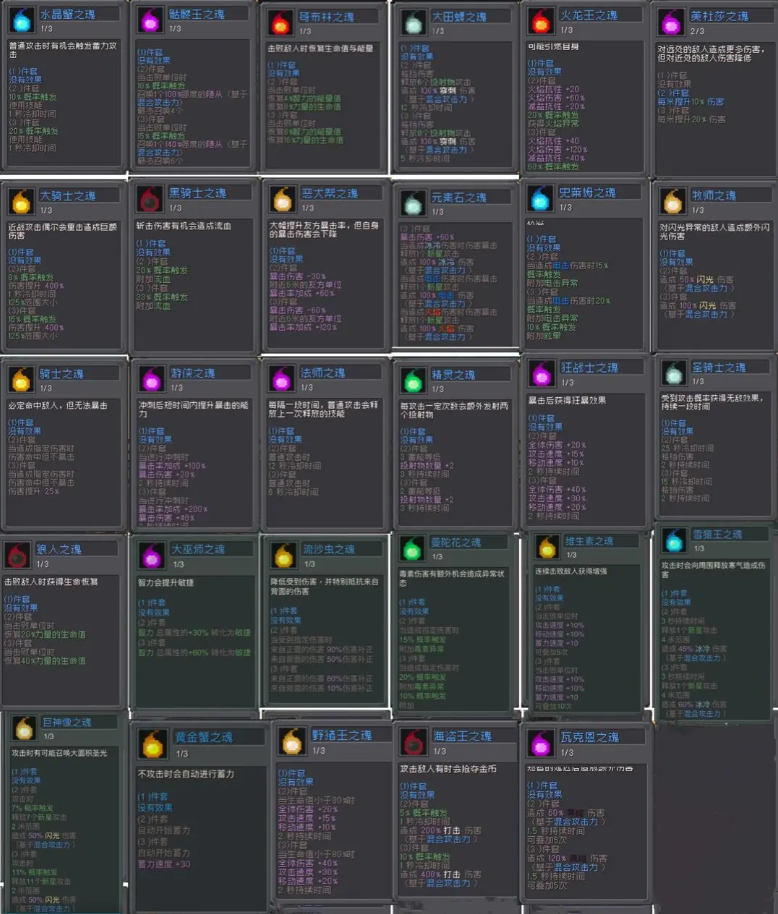Image resolution: width=778 pixels, height=914 pixels.
Task: Select the 史莱姆之魂 blue soul icon
Action: [x=540, y=199]
